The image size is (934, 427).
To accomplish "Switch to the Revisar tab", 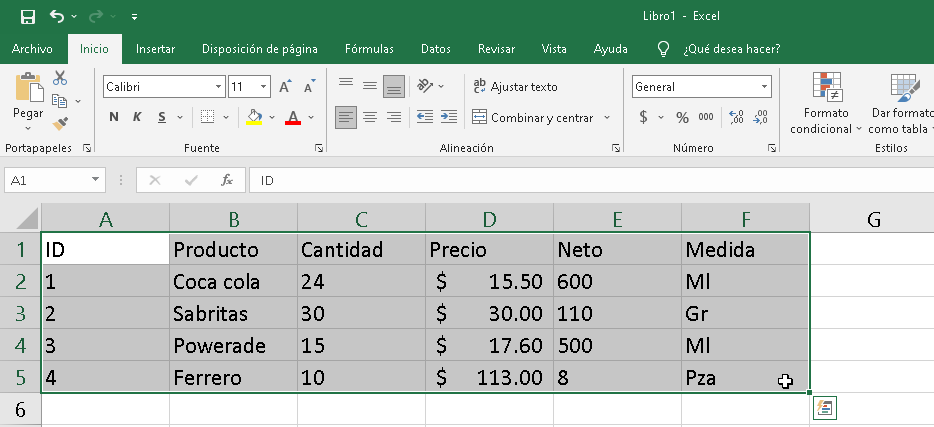I will (x=496, y=49).
